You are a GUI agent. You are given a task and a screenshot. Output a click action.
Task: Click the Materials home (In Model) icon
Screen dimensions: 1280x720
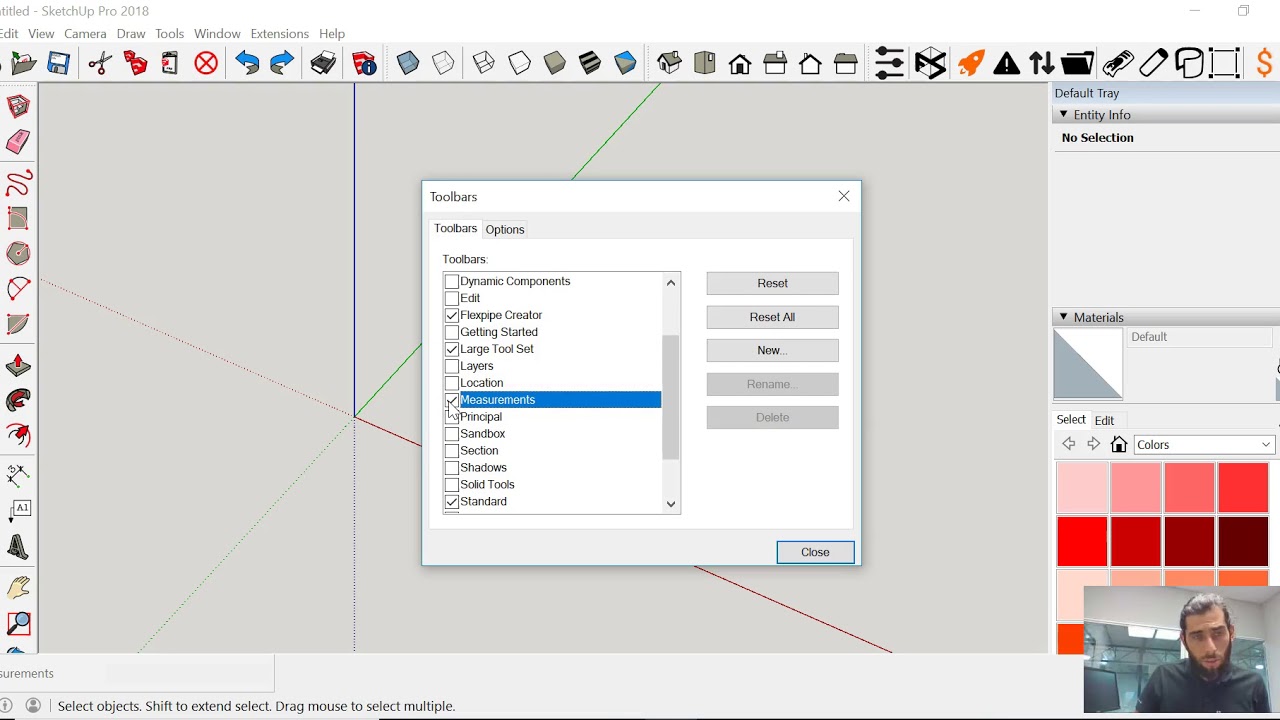[x=1119, y=445]
